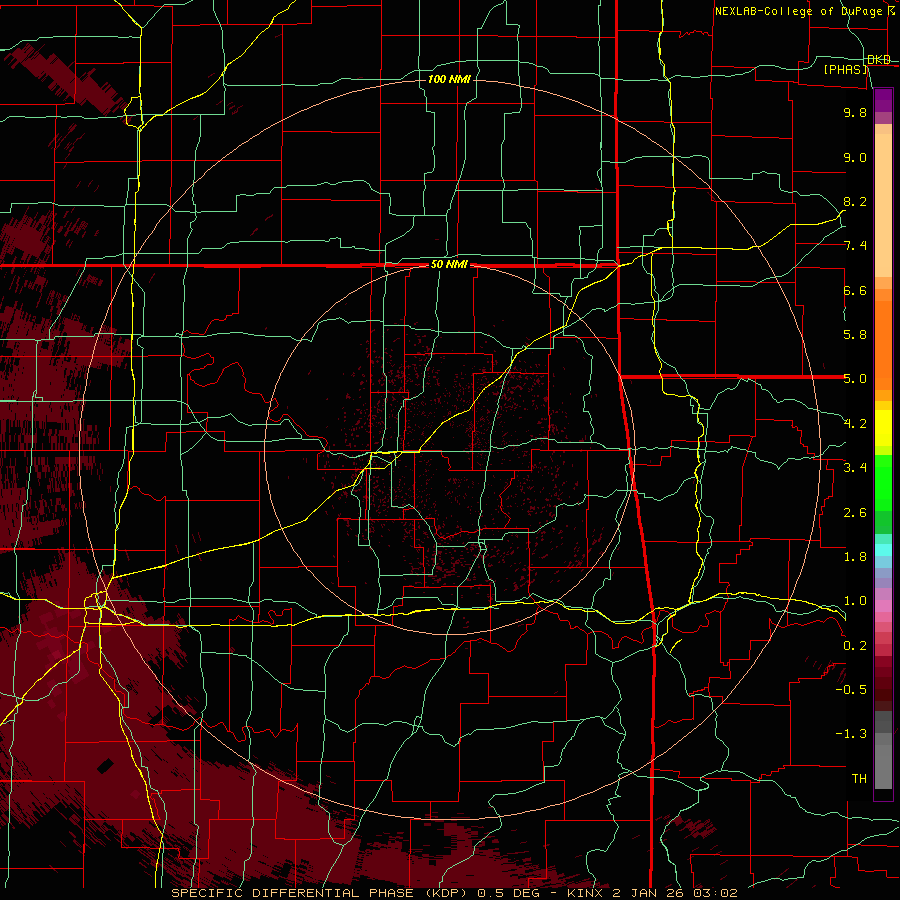Click the 9.0 value on the color scale
The width and height of the screenshot is (900, 900).
click(x=855, y=157)
